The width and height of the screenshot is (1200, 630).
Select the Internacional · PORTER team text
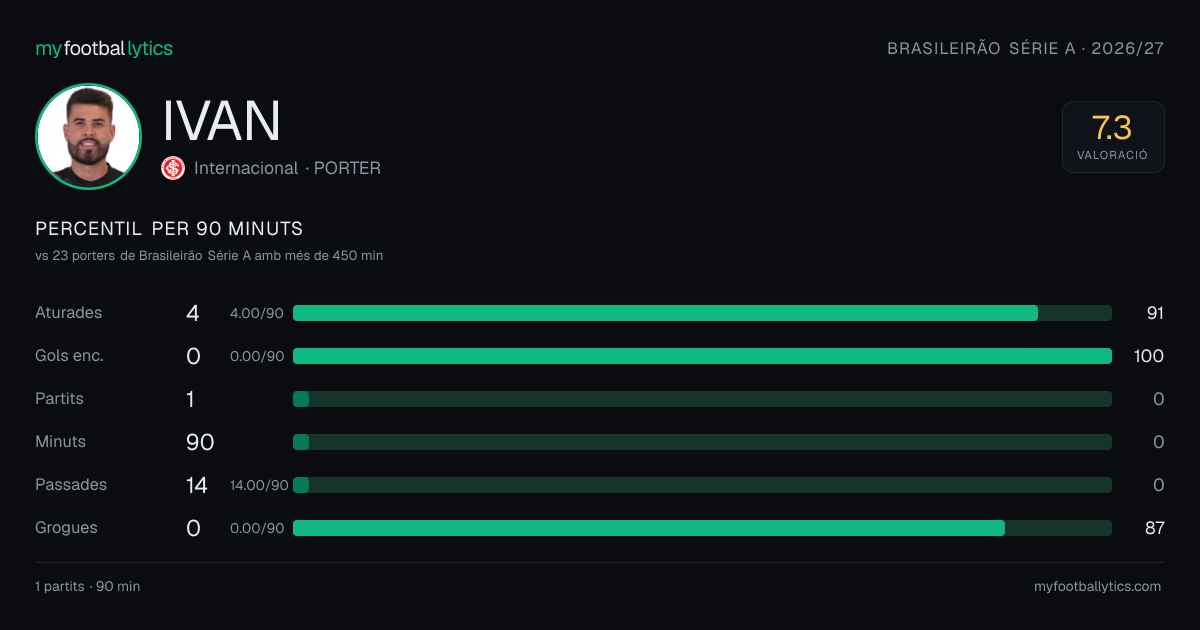[x=287, y=168]
